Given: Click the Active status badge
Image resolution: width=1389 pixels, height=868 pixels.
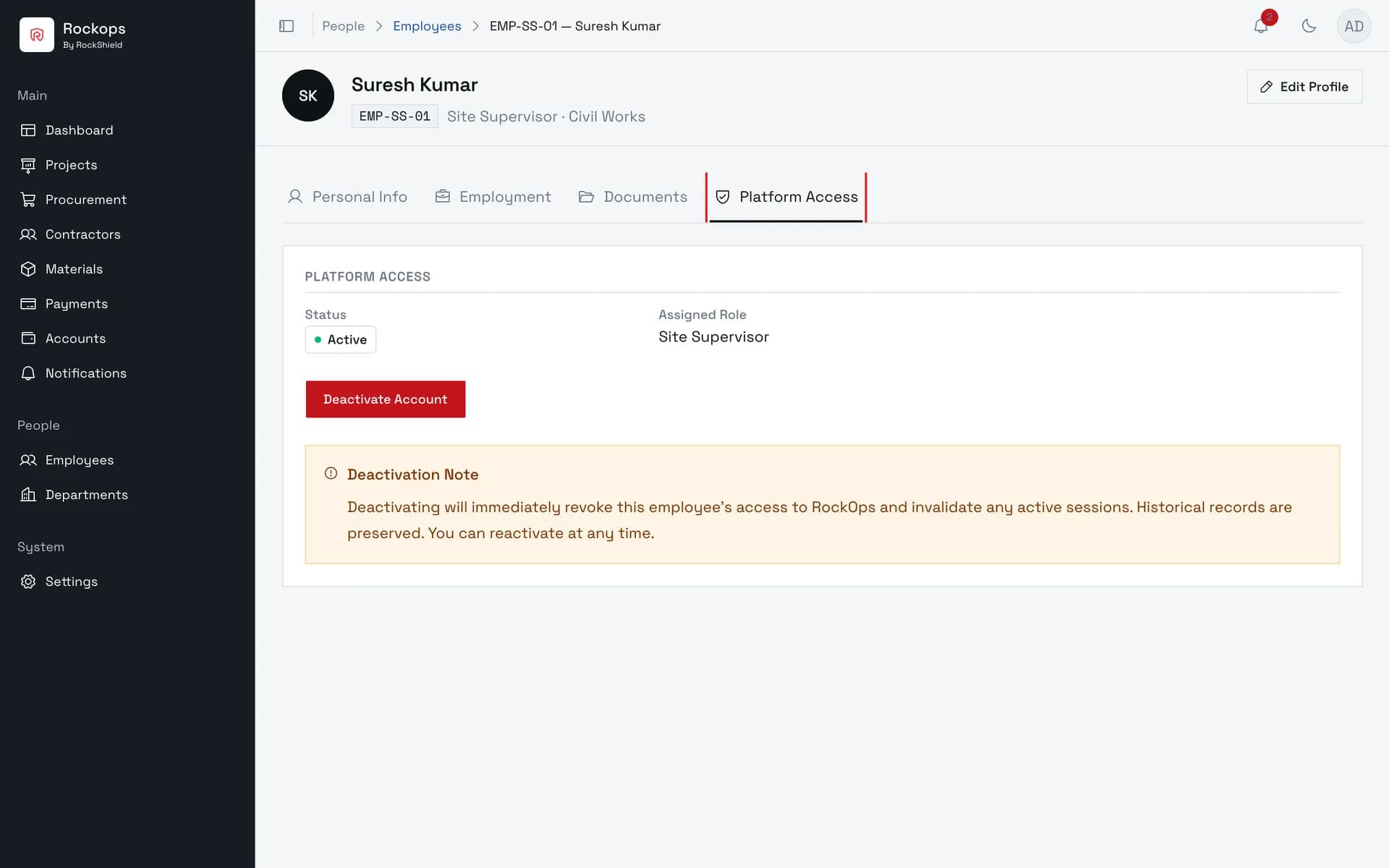Looking at the screenshot, I should 341,339.
